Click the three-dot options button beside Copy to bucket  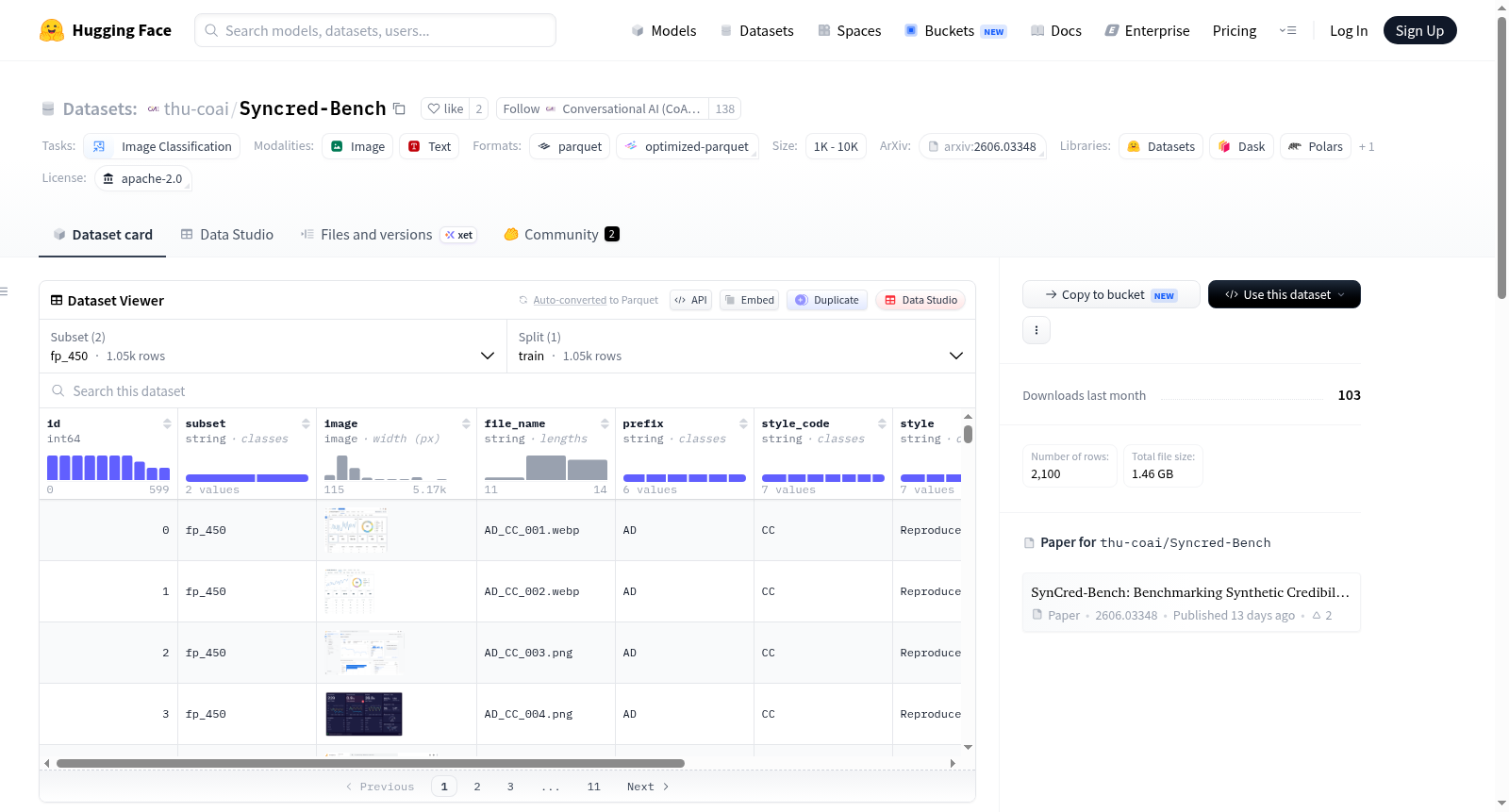coord(1036,330)
